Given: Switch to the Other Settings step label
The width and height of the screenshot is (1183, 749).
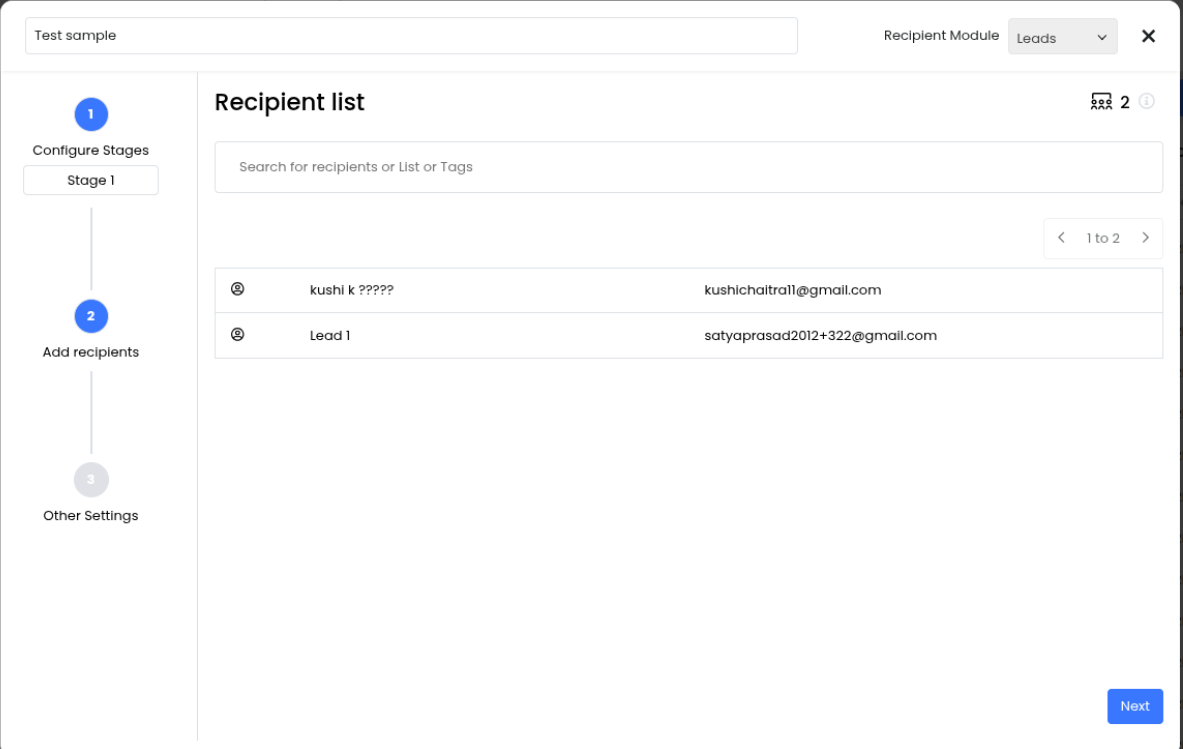Looking at the screenshot, I should pyautogui.click(x=90, y=516).
